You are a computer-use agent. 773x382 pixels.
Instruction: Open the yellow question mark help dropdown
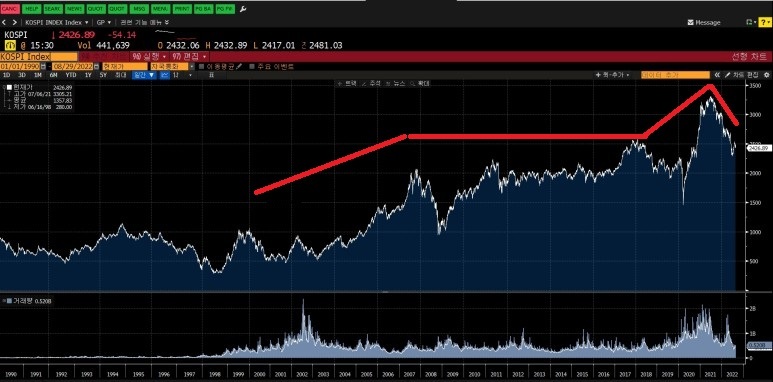[764, 22]
